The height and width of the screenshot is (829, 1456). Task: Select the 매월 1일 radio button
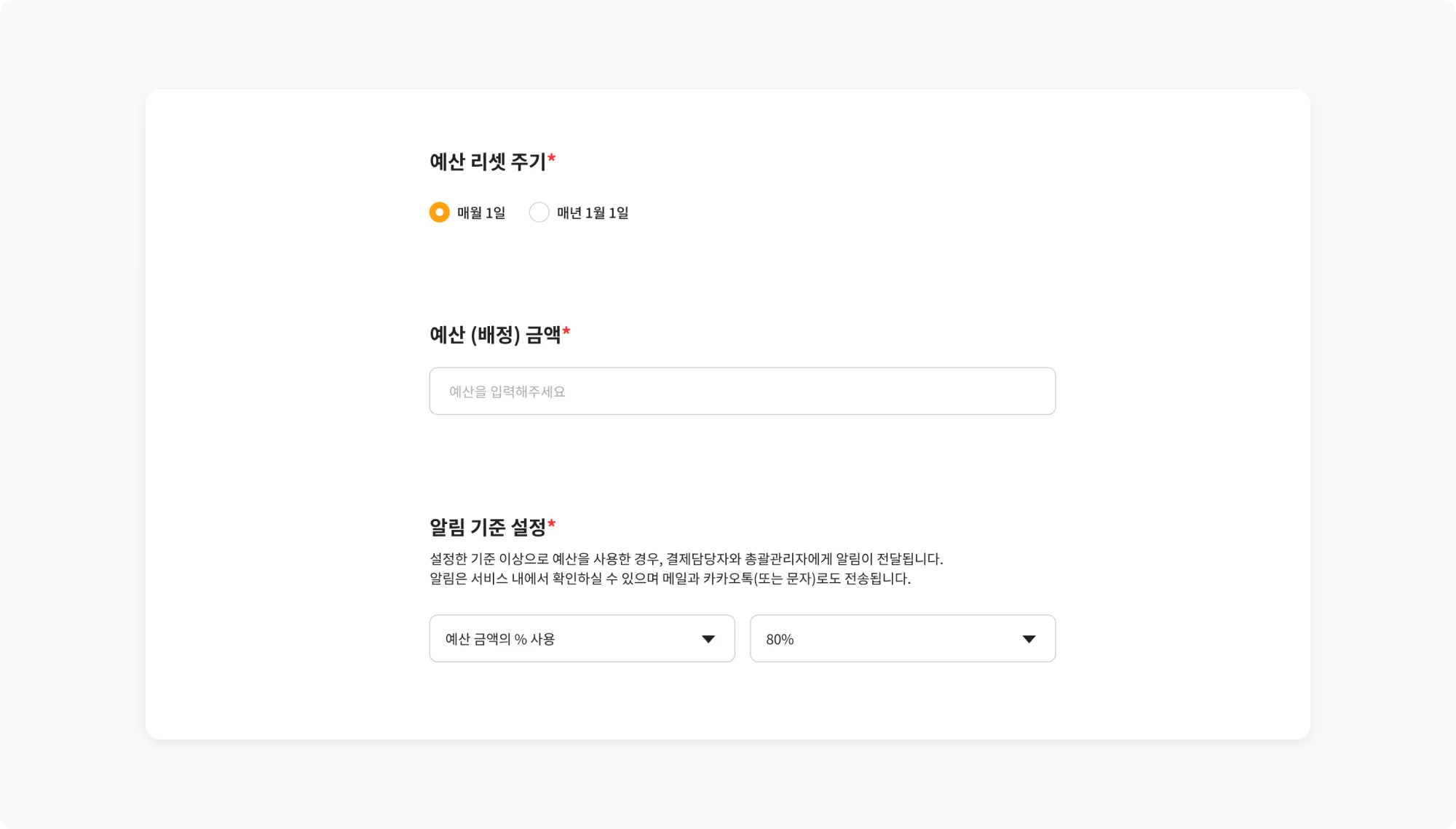(x=439, y=212)
